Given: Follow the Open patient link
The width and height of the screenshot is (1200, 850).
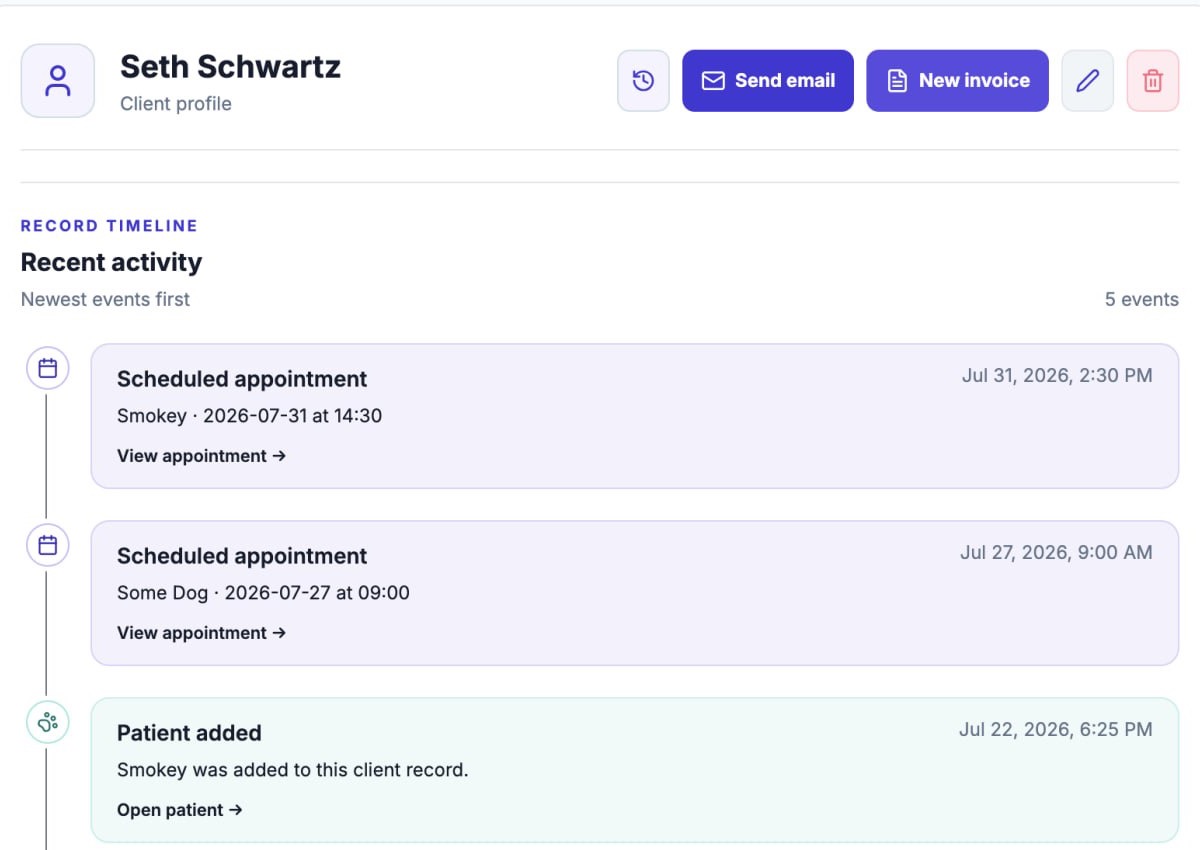Looking at the screenshot, I should [x=180, y=810].
